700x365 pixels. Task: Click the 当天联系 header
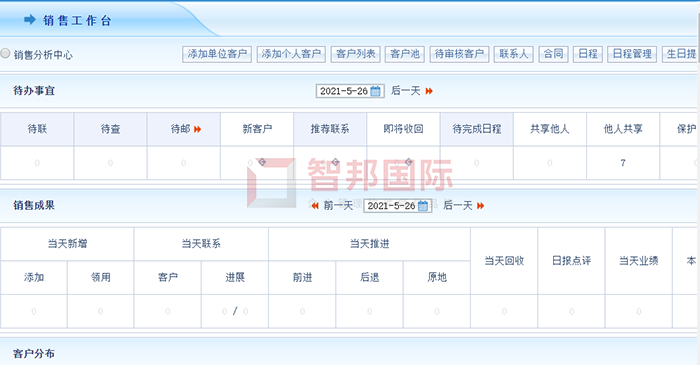(201, 244)
